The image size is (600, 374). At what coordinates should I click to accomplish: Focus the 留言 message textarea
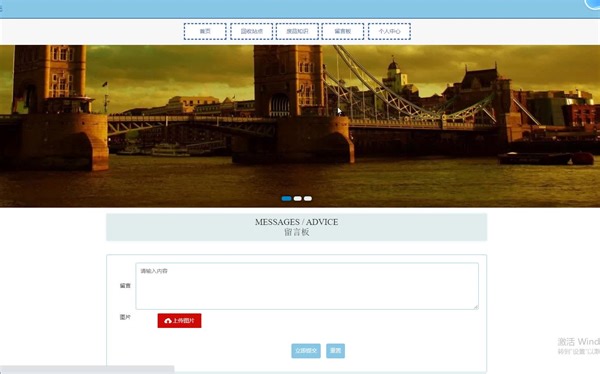307,286
